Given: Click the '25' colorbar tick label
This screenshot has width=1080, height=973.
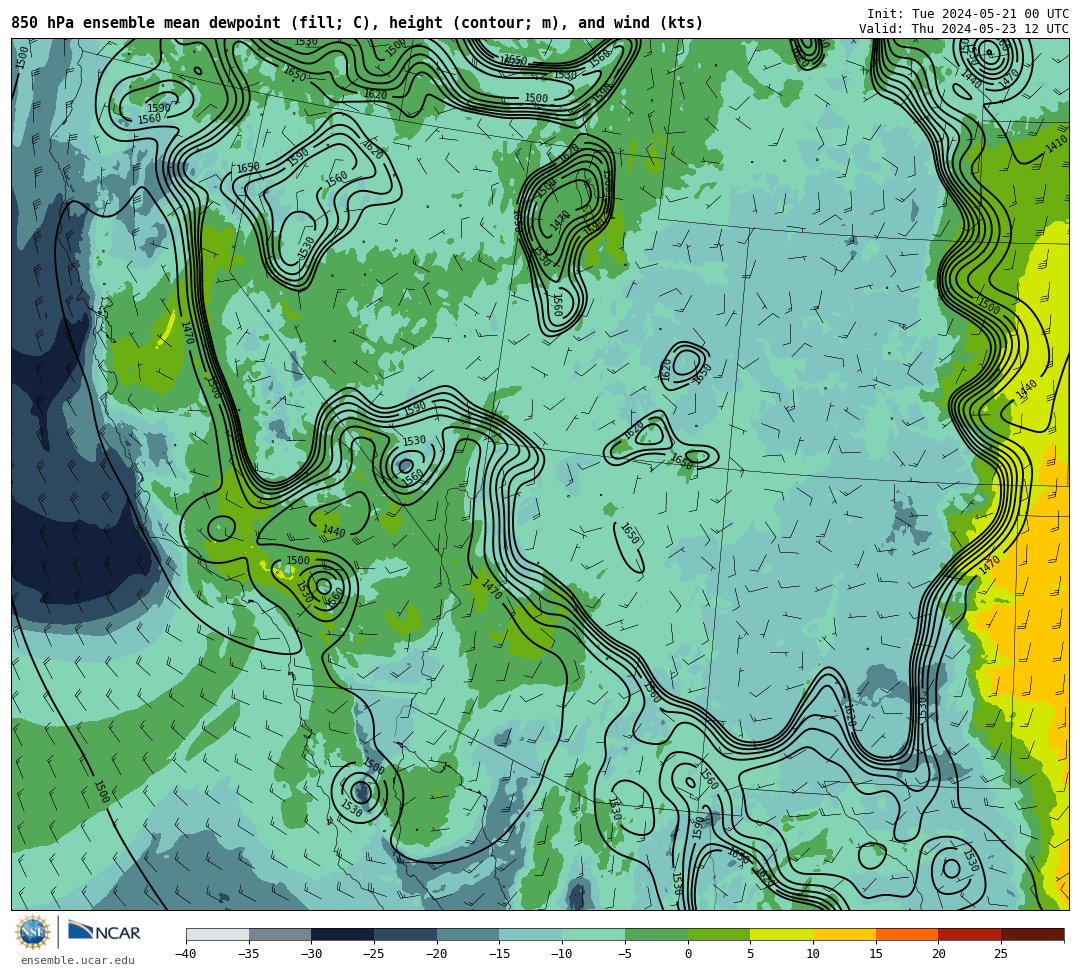Looking at the screenshot, I should click(x=1001, y=954).
